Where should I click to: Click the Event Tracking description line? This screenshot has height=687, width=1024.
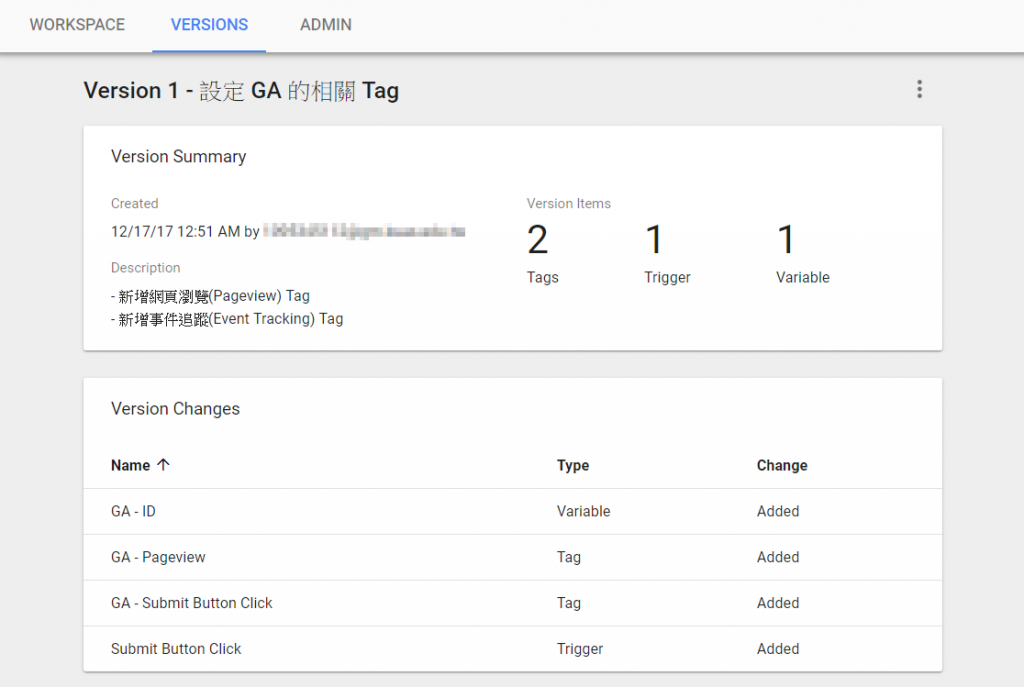227,319
